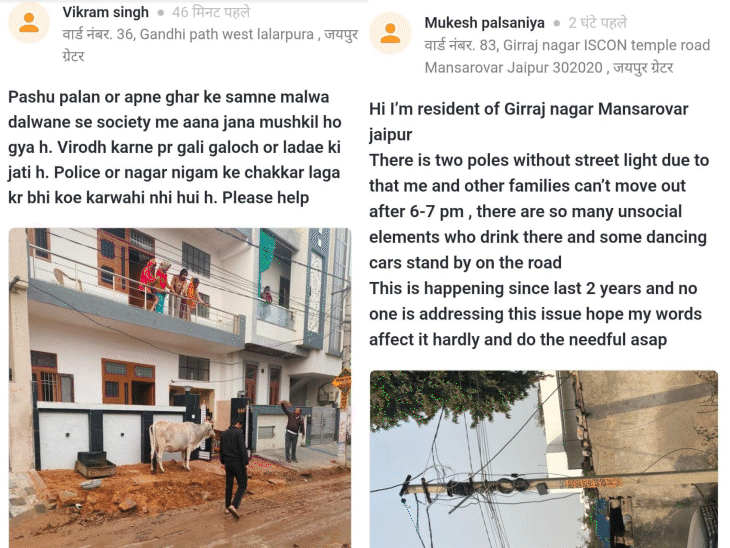730x548 pixels.
Task: Open the cow and street photo
Action: 180,388
